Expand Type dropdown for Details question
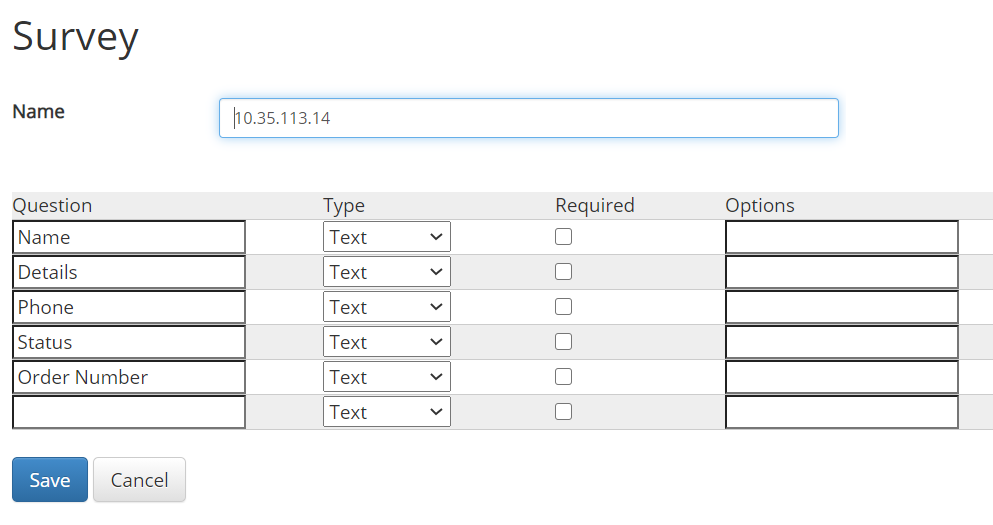The image size is (993, 525). click(386, 272)
